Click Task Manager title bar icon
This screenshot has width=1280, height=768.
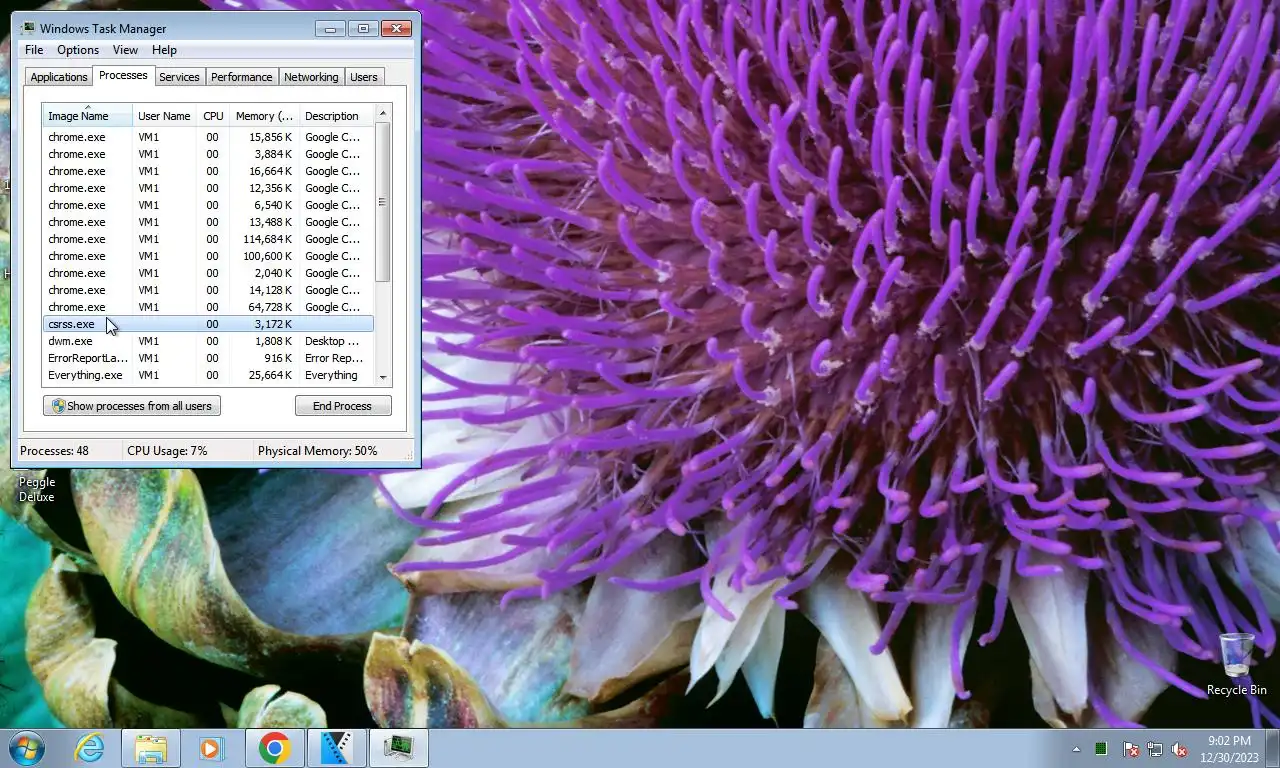coord(28,28)
